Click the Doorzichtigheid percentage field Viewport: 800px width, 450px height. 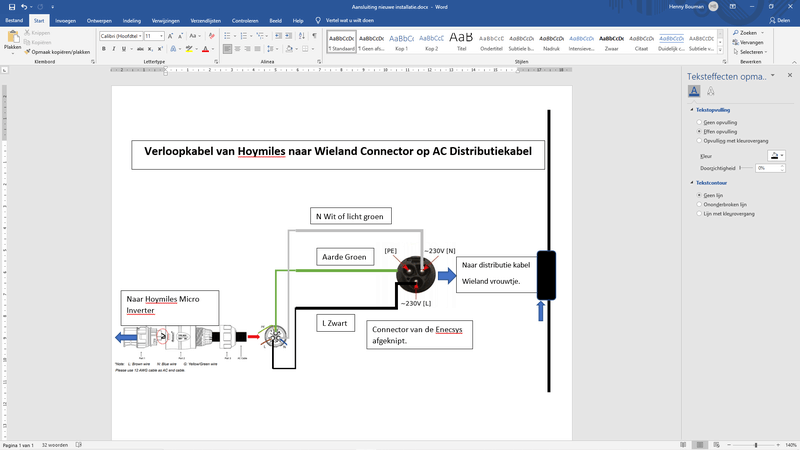(x=768, y=168)
